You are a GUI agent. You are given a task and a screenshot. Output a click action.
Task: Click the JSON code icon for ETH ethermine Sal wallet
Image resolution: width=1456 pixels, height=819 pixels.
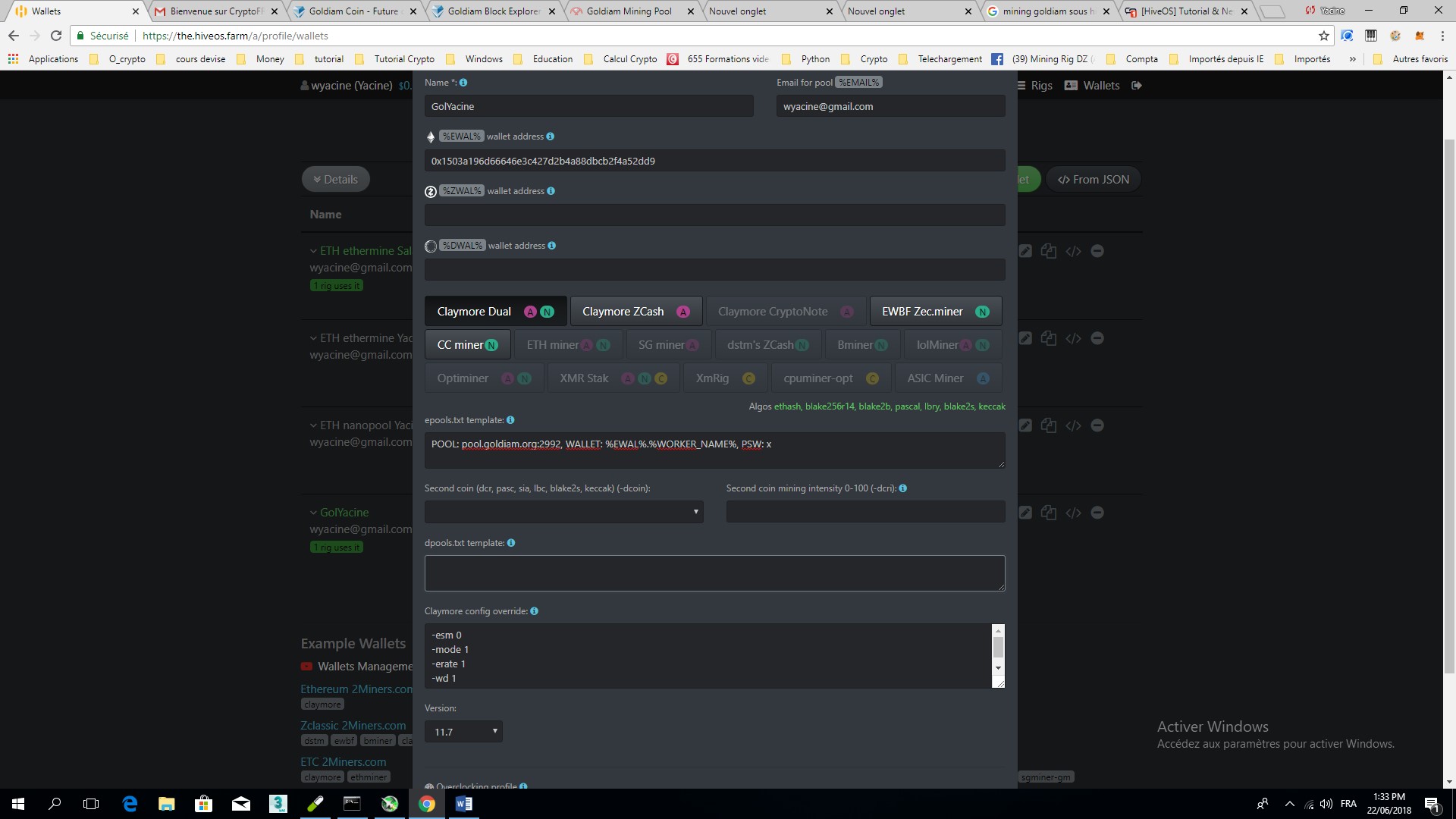(1073, 251)
